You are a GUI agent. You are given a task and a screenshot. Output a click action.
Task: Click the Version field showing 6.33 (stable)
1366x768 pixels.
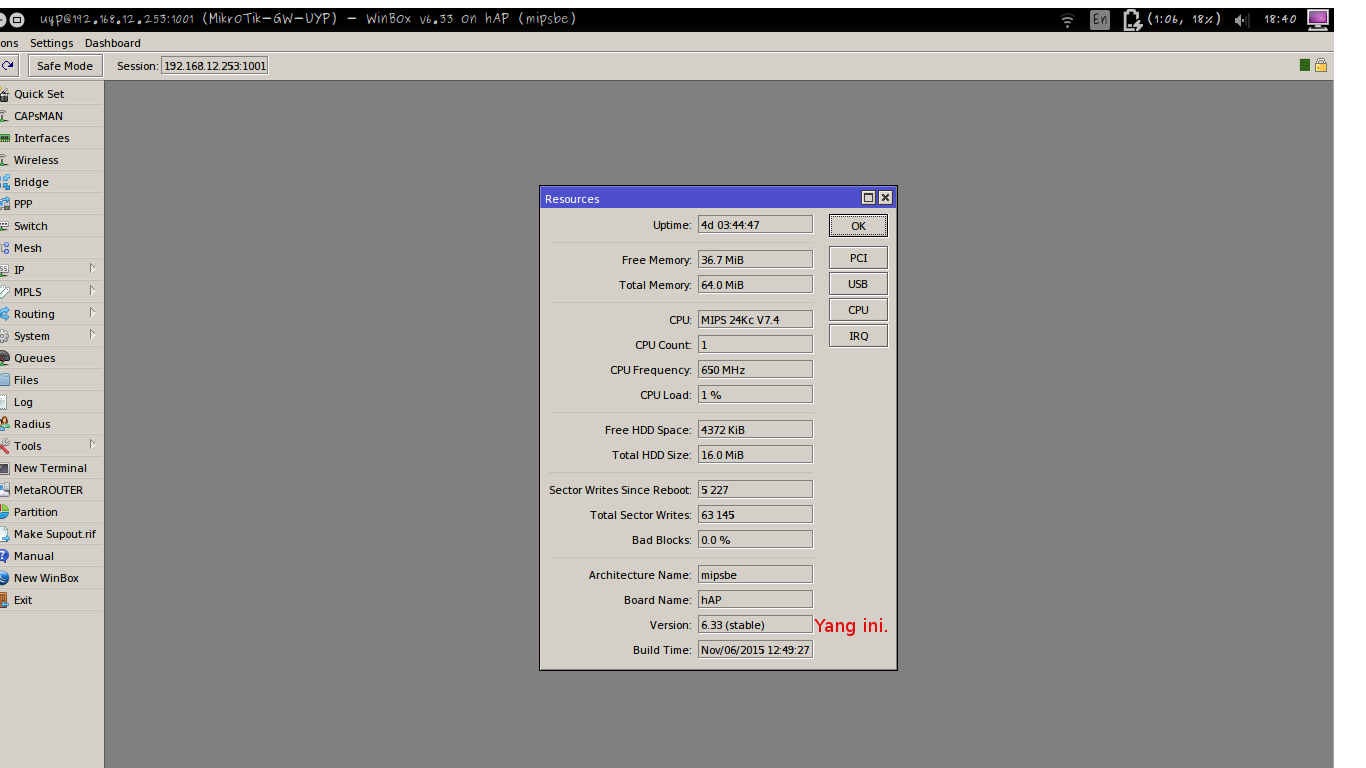(755, 625)
